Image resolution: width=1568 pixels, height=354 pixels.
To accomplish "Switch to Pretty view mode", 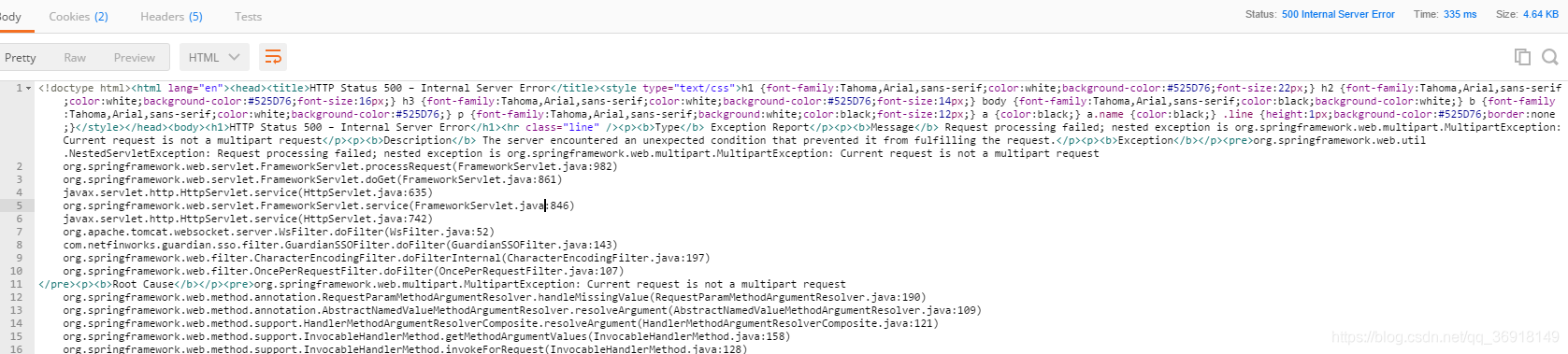I will click(20, 57).
